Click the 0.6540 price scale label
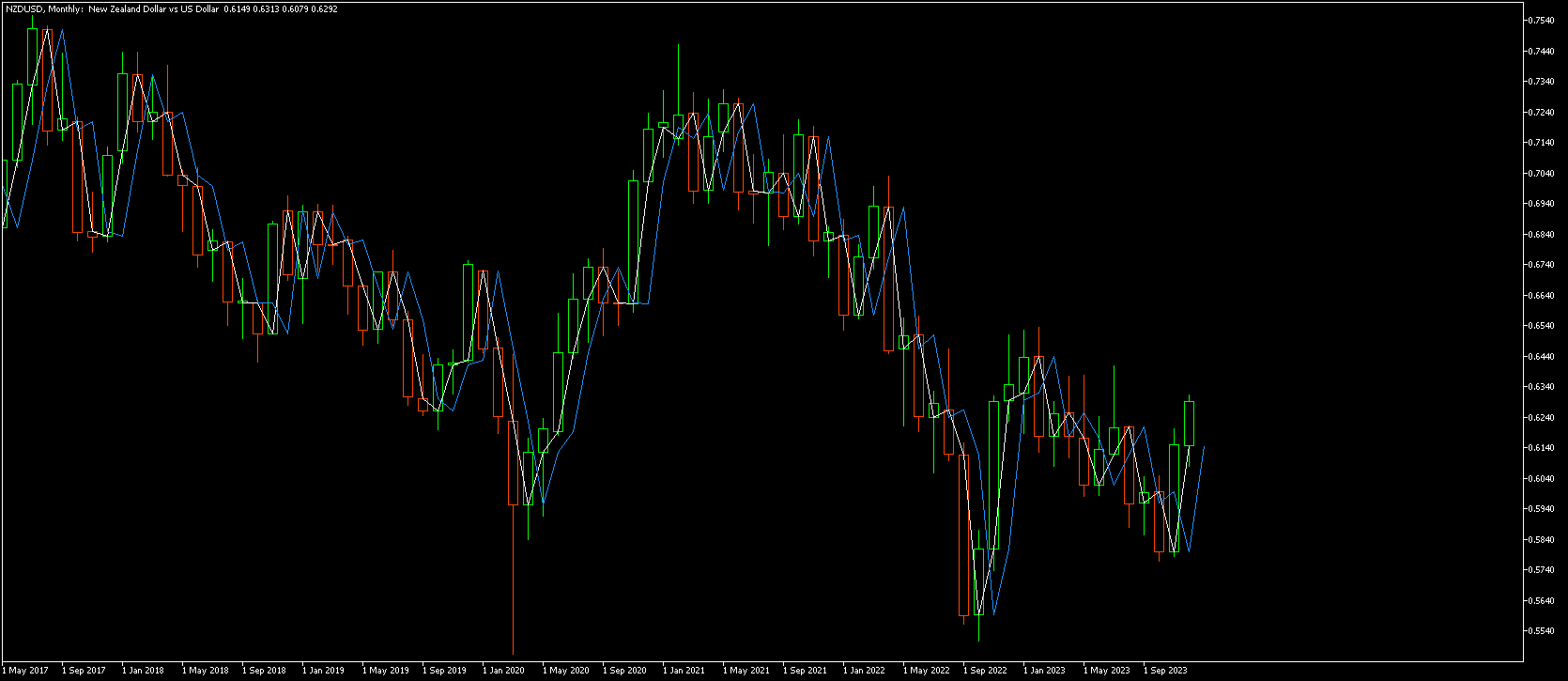This screenshot has height=681, width=1568. (1541, 326)
